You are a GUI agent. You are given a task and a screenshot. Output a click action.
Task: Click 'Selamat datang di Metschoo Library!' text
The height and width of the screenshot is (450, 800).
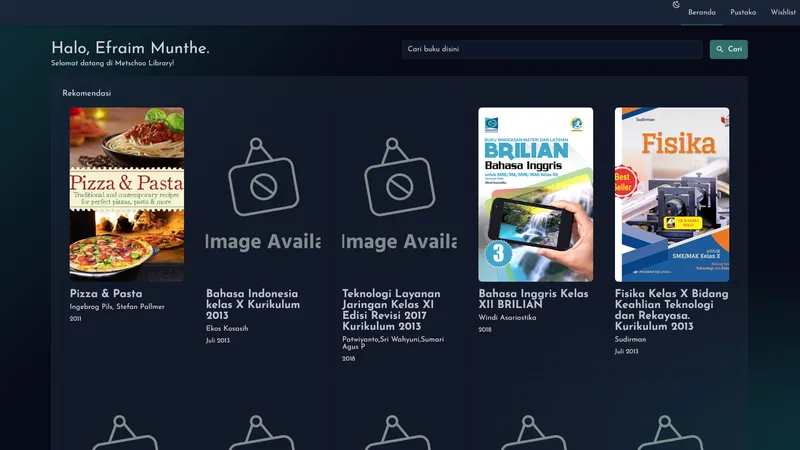click(113, 63)
